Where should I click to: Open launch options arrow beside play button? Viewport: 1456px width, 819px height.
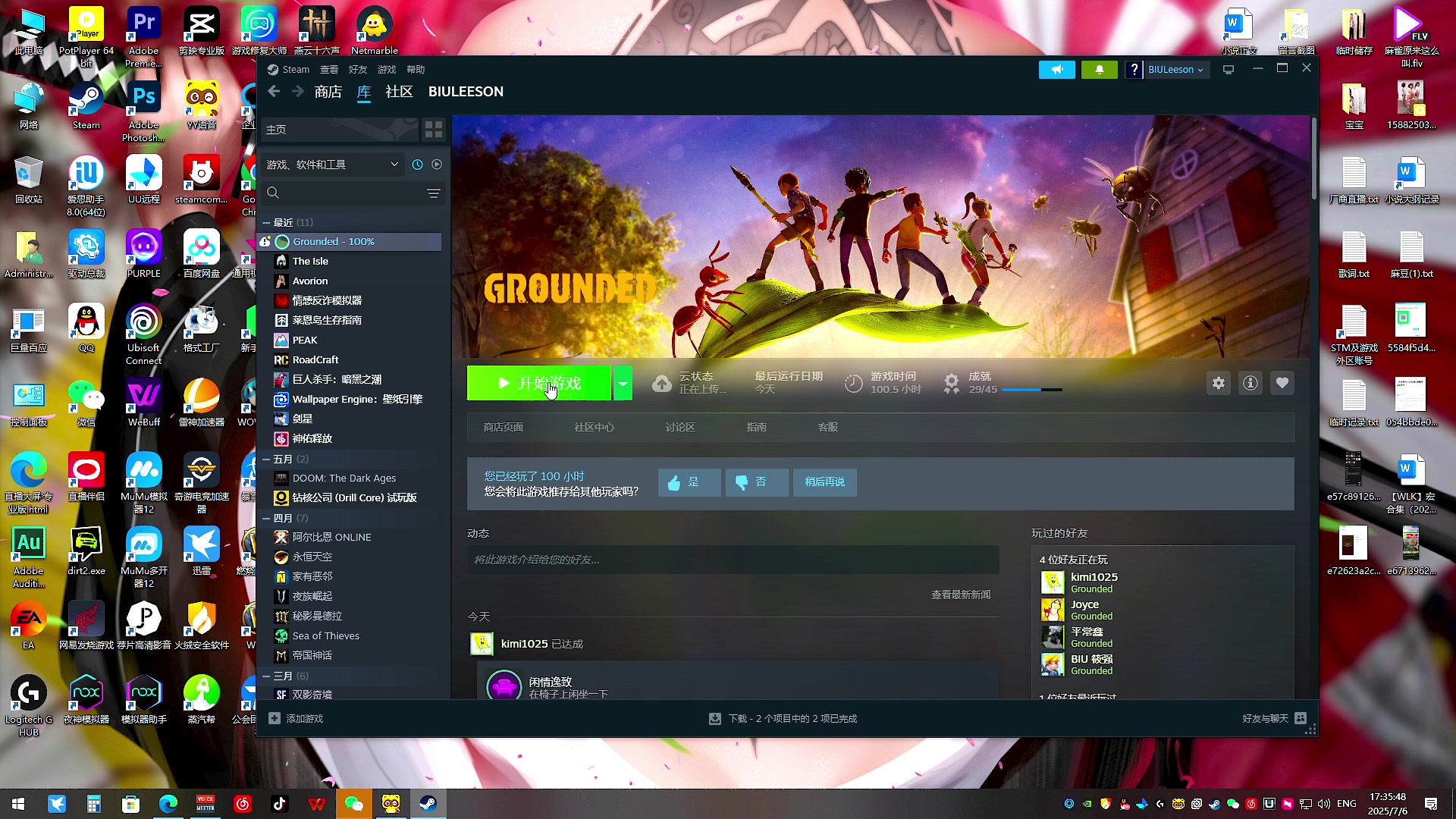pos(623,383)
